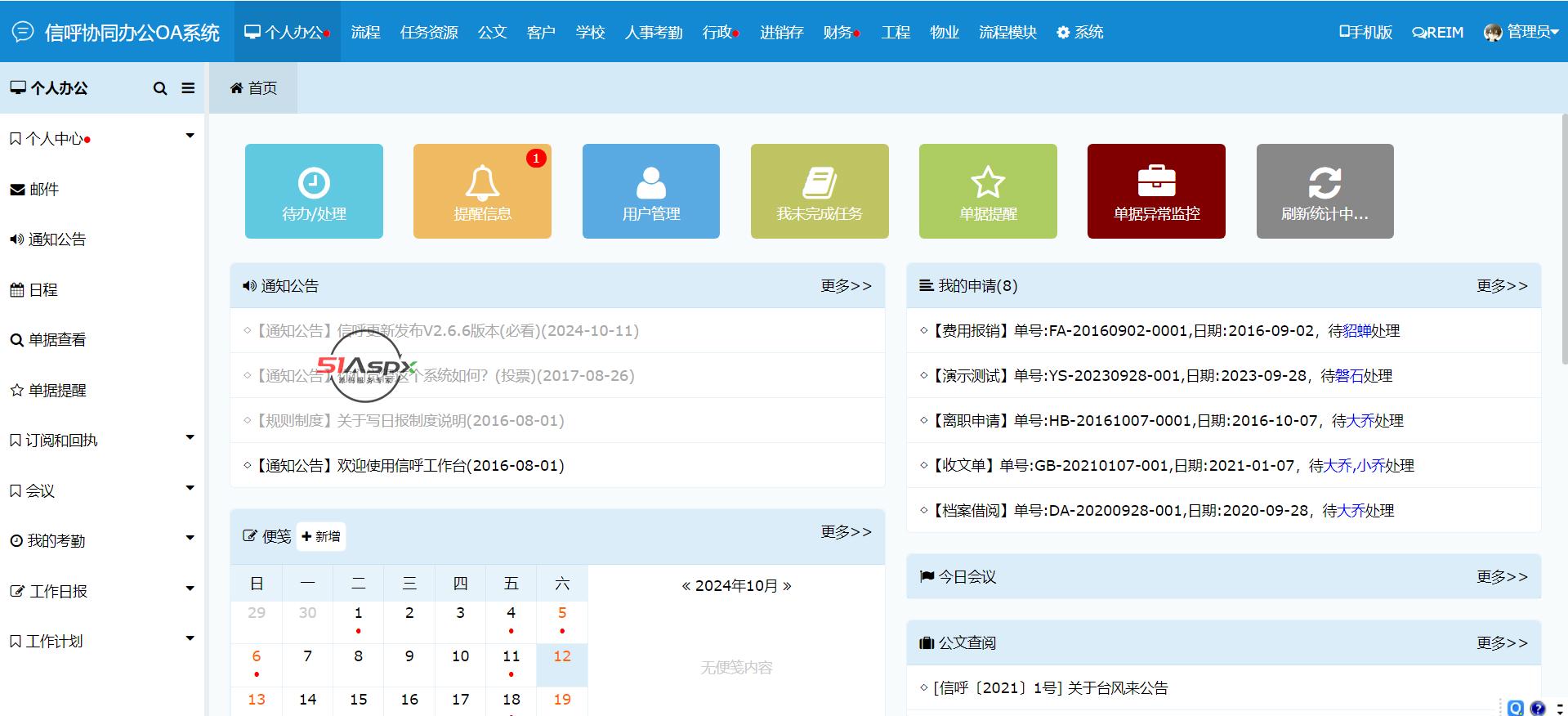Viewport: 1568px width, 716px height.
Task: Switch to the 流程 top menu
Action: [x=365, y=32]
